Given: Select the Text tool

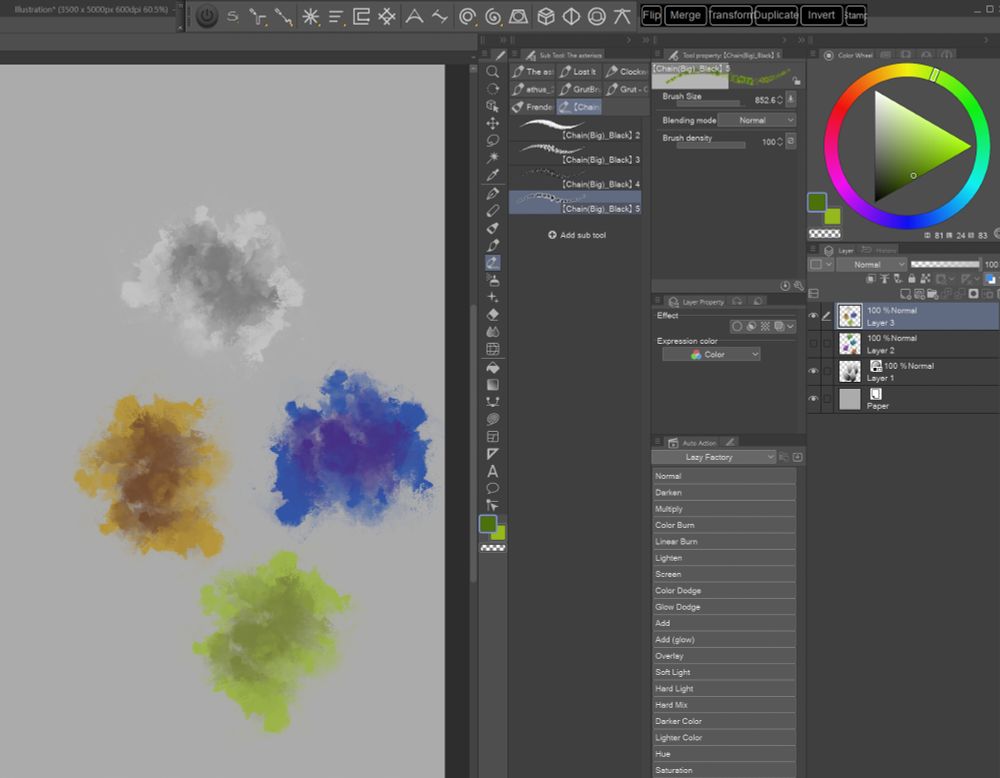Looking at the screenshot, I should pyautogui.click(x=492, y=471).
